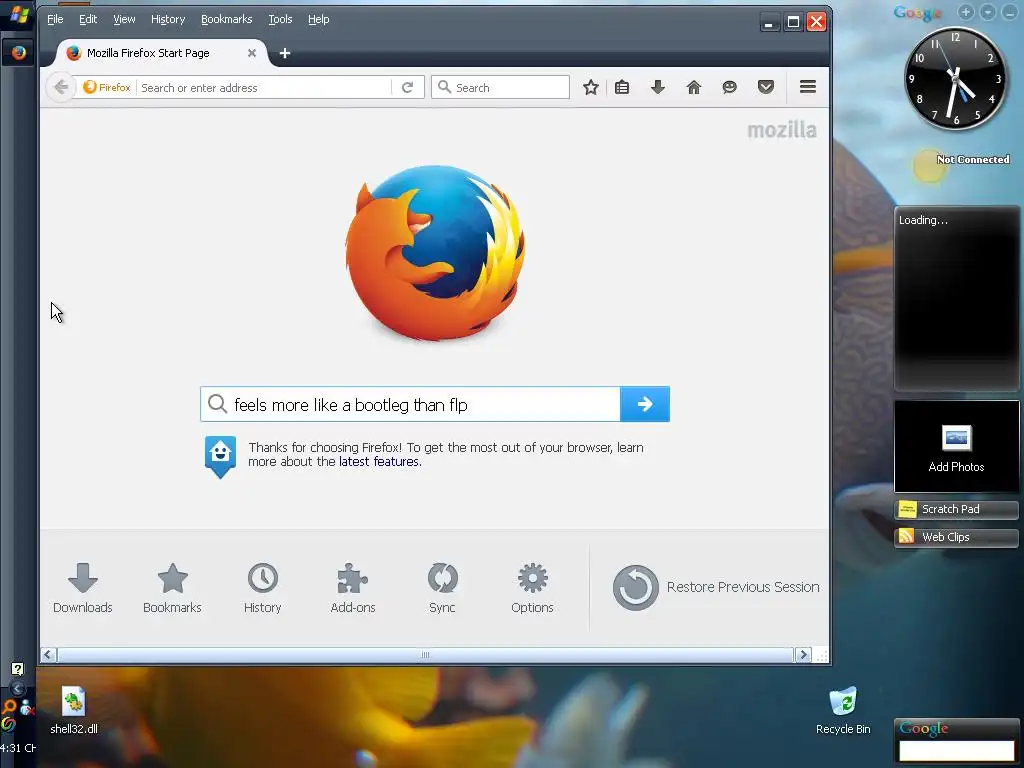The height and width of the screenshot is (768, 1024).
Task: Open History clock shortcut on start page
Action: pos(263,588)
